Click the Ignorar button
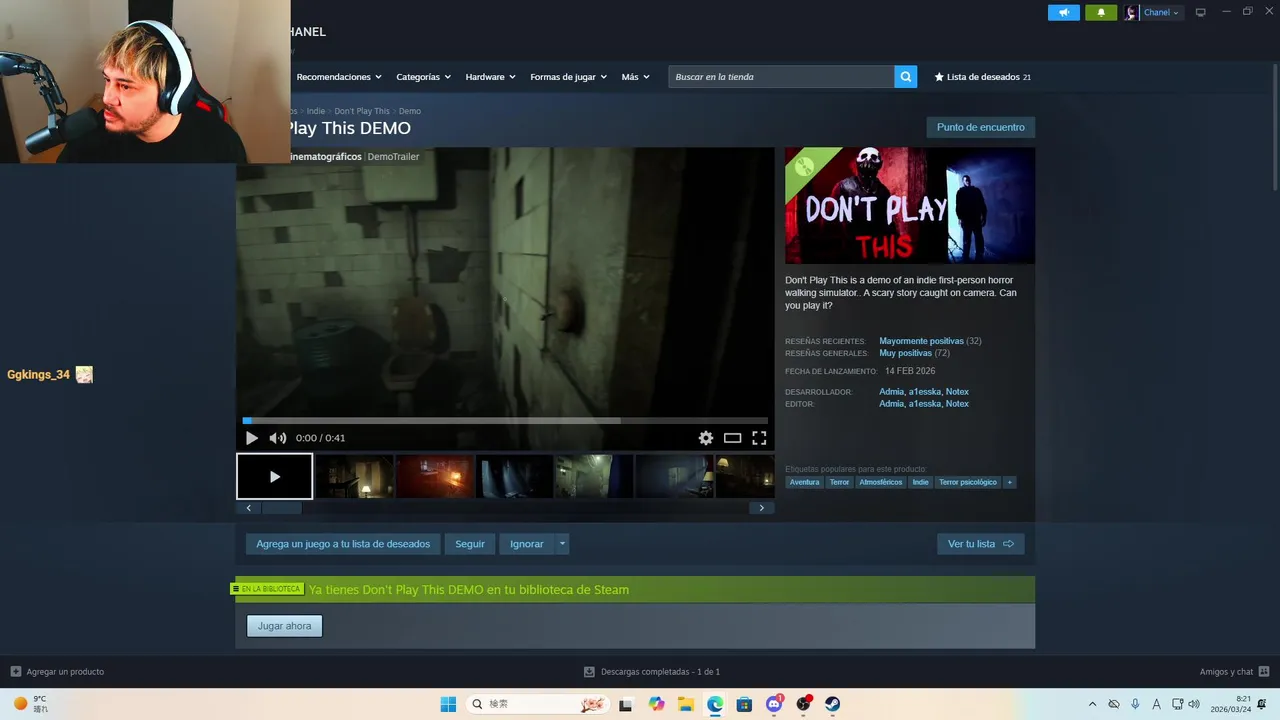The image size is (1280, 720). (527, 544)
